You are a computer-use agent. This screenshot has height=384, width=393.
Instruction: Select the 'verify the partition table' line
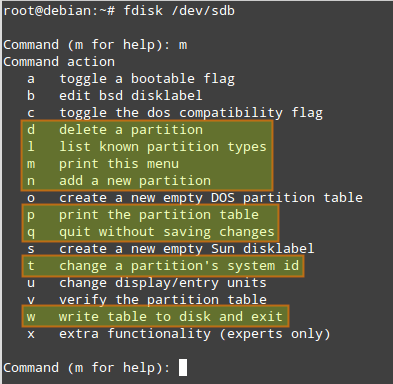coord(147,300)
